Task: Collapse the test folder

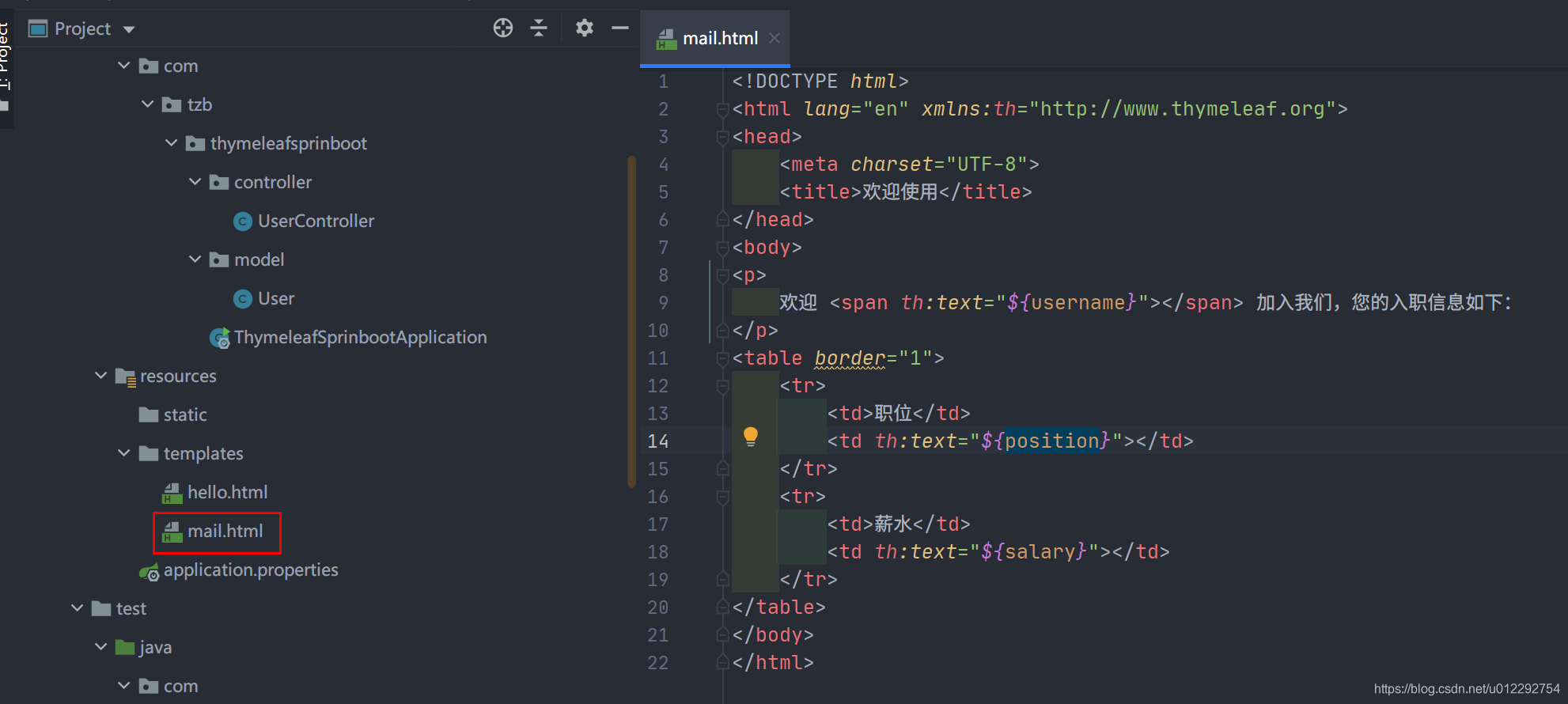Action: (77, 608)
